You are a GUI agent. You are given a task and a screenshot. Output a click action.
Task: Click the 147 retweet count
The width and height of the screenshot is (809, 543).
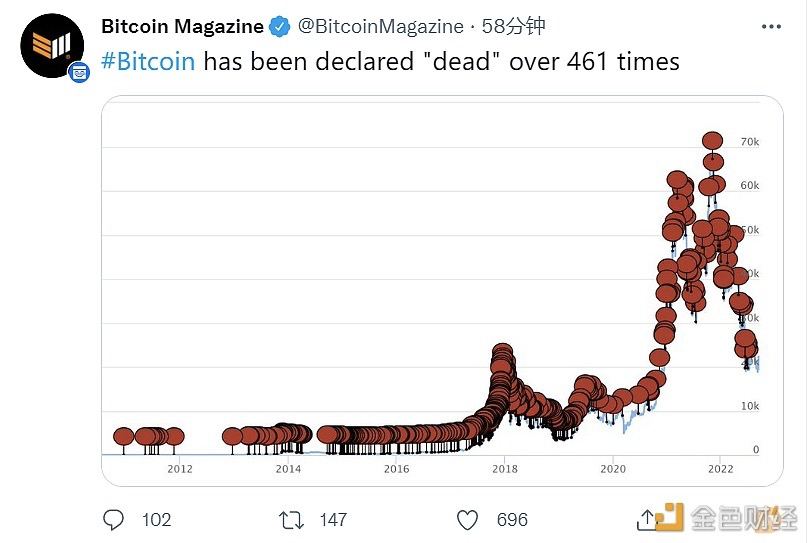333,519
